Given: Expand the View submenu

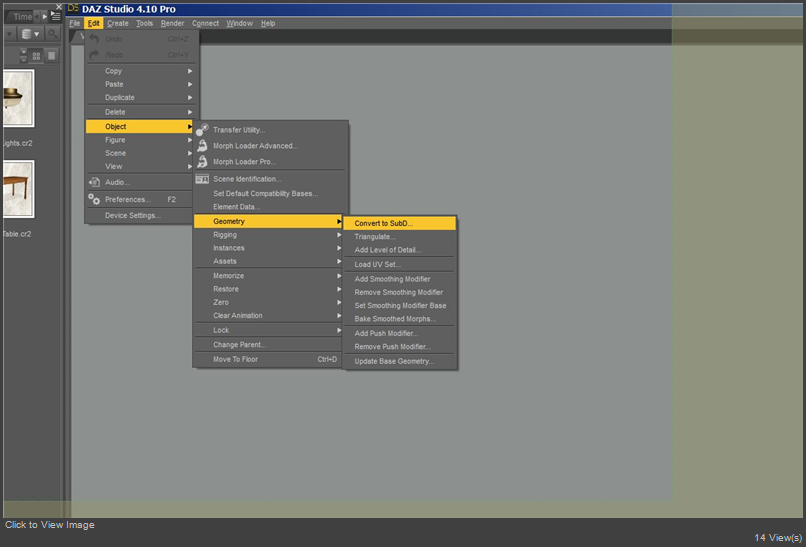Looking at the screenshot, I should 140,167.
